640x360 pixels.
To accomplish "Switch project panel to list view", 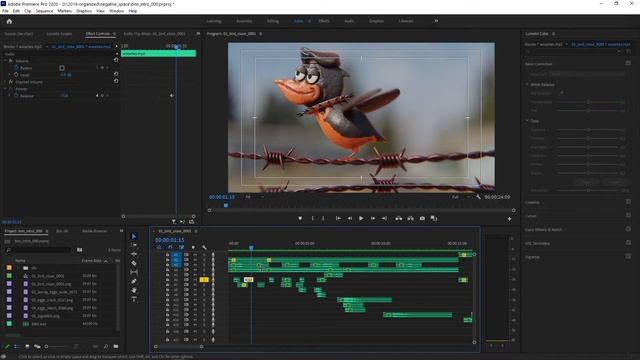I will (17, 347).
